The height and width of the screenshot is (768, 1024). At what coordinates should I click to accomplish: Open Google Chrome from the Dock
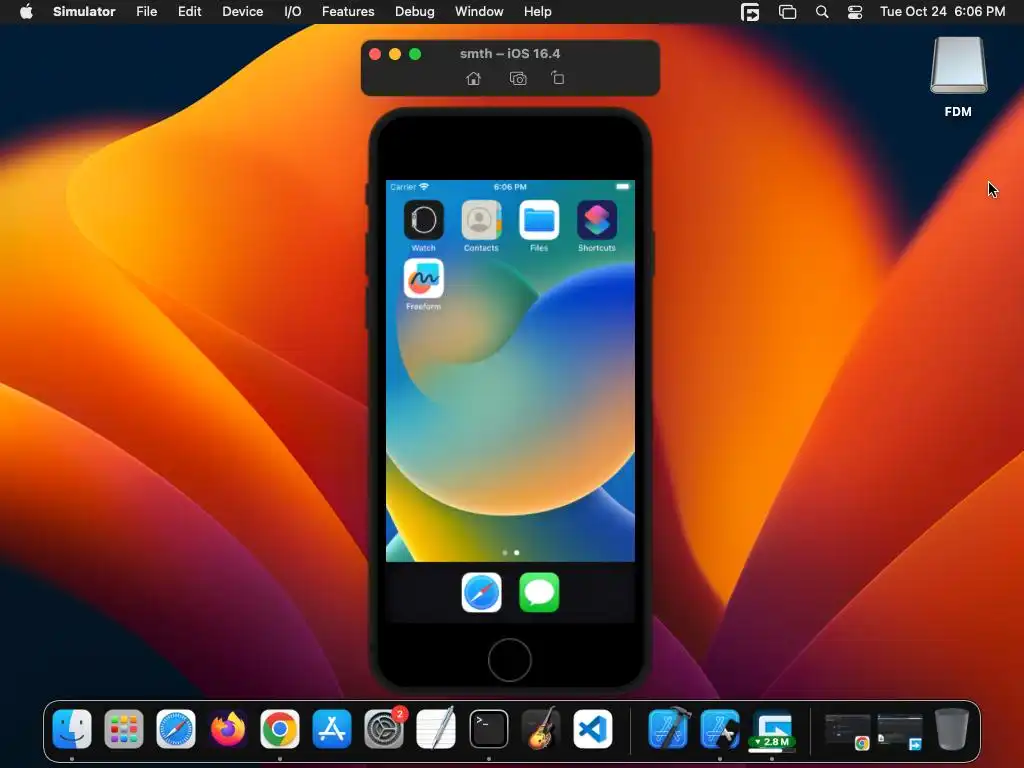(x=280, y=729)
